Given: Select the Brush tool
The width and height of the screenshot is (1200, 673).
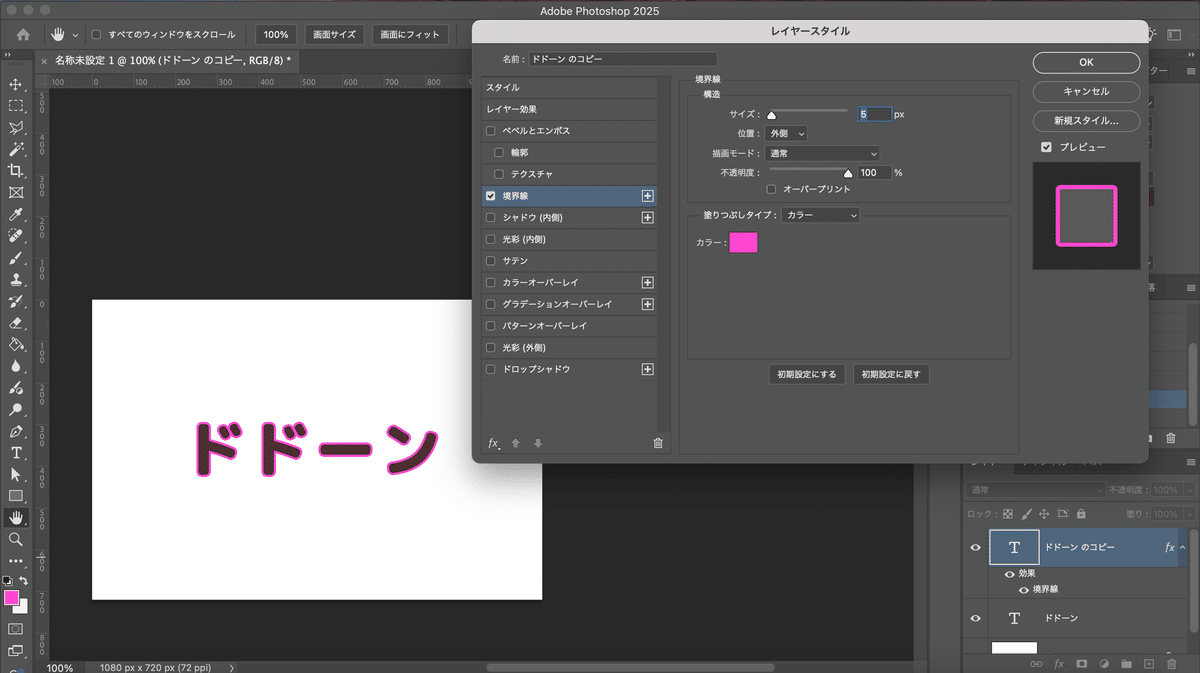Looking at the screenshot, I should pyautogui.click(x=16, y=258).
